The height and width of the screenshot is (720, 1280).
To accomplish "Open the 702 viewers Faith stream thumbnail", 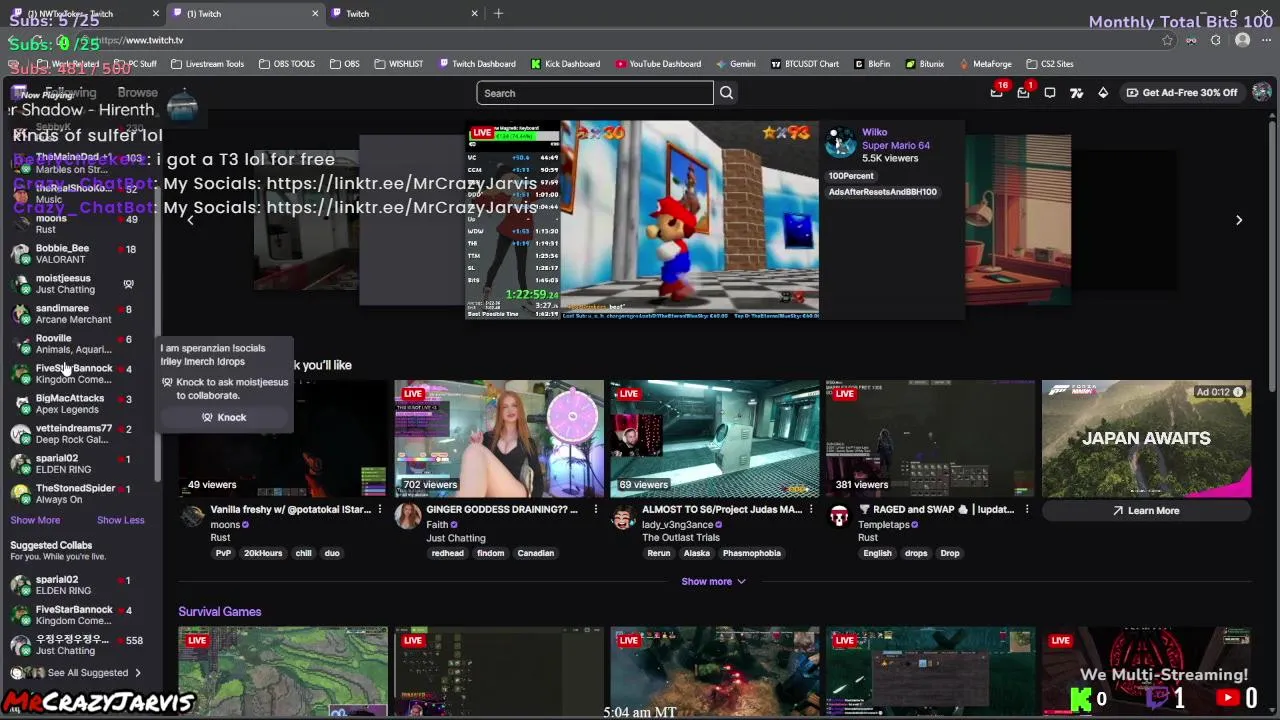I will pos(499,438).
